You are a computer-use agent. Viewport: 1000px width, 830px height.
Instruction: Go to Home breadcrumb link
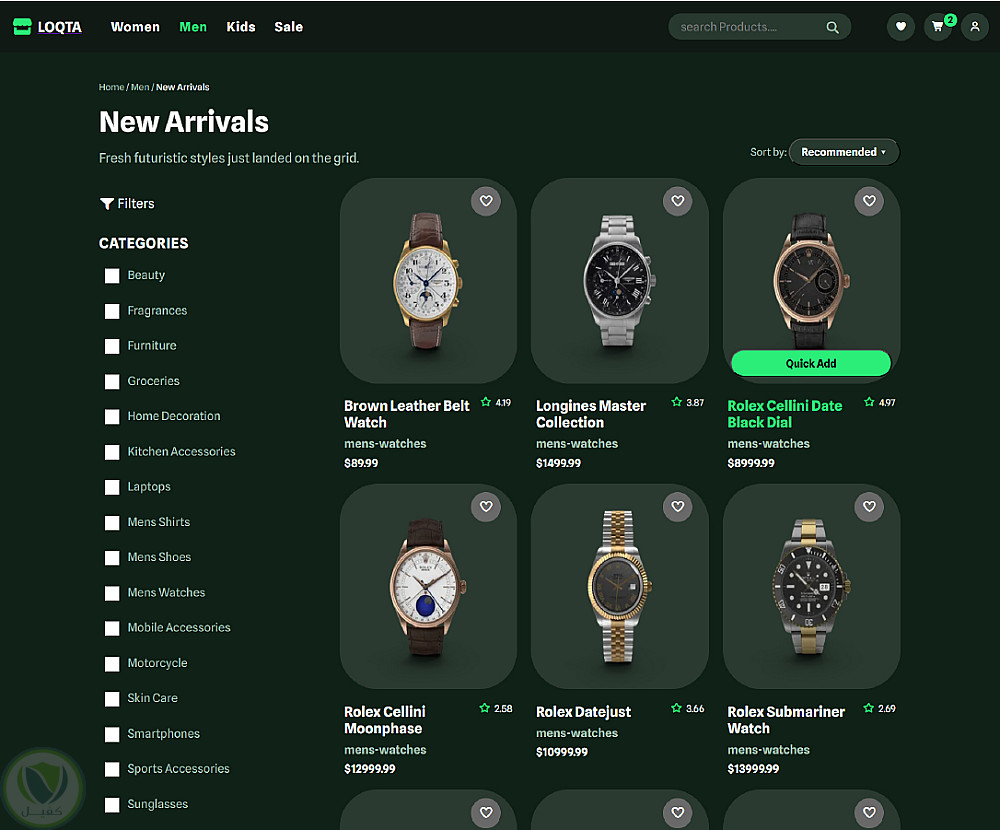[111, 87]
